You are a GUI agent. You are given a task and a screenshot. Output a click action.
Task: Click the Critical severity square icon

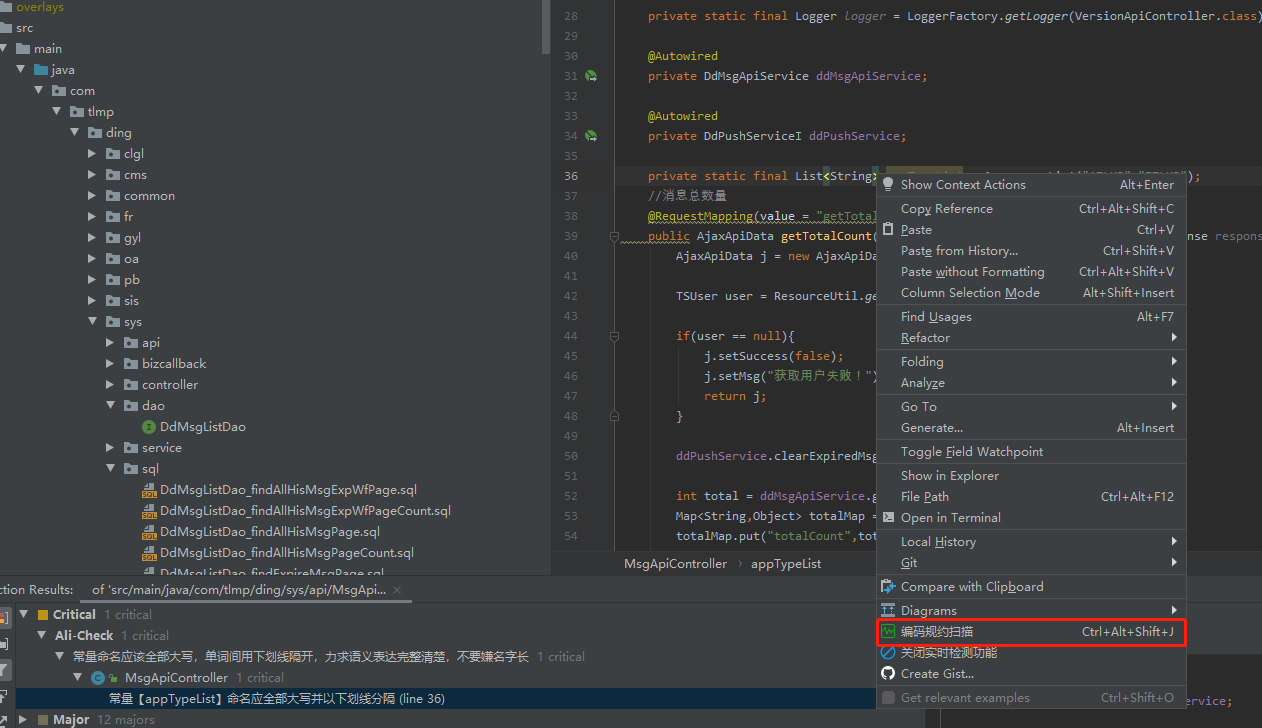(x=42, y=614)
